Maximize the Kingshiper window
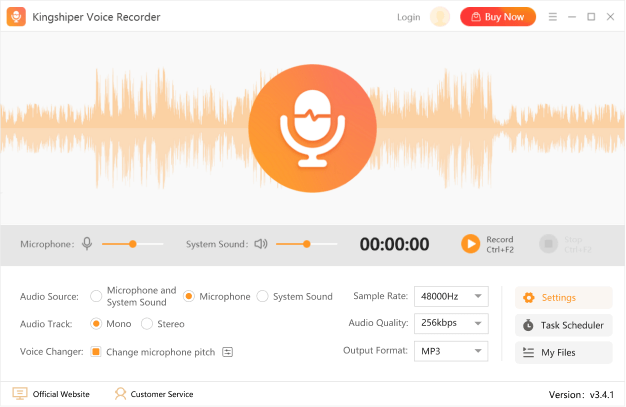 tap(591, 17)
